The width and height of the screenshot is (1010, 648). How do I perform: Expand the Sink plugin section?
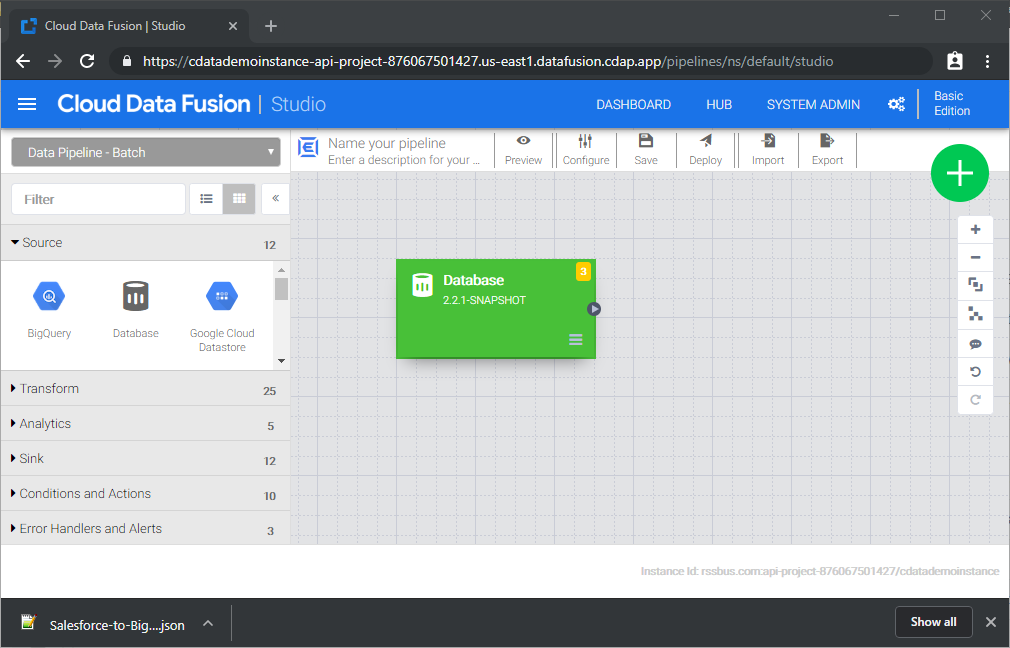pos(32,459)
